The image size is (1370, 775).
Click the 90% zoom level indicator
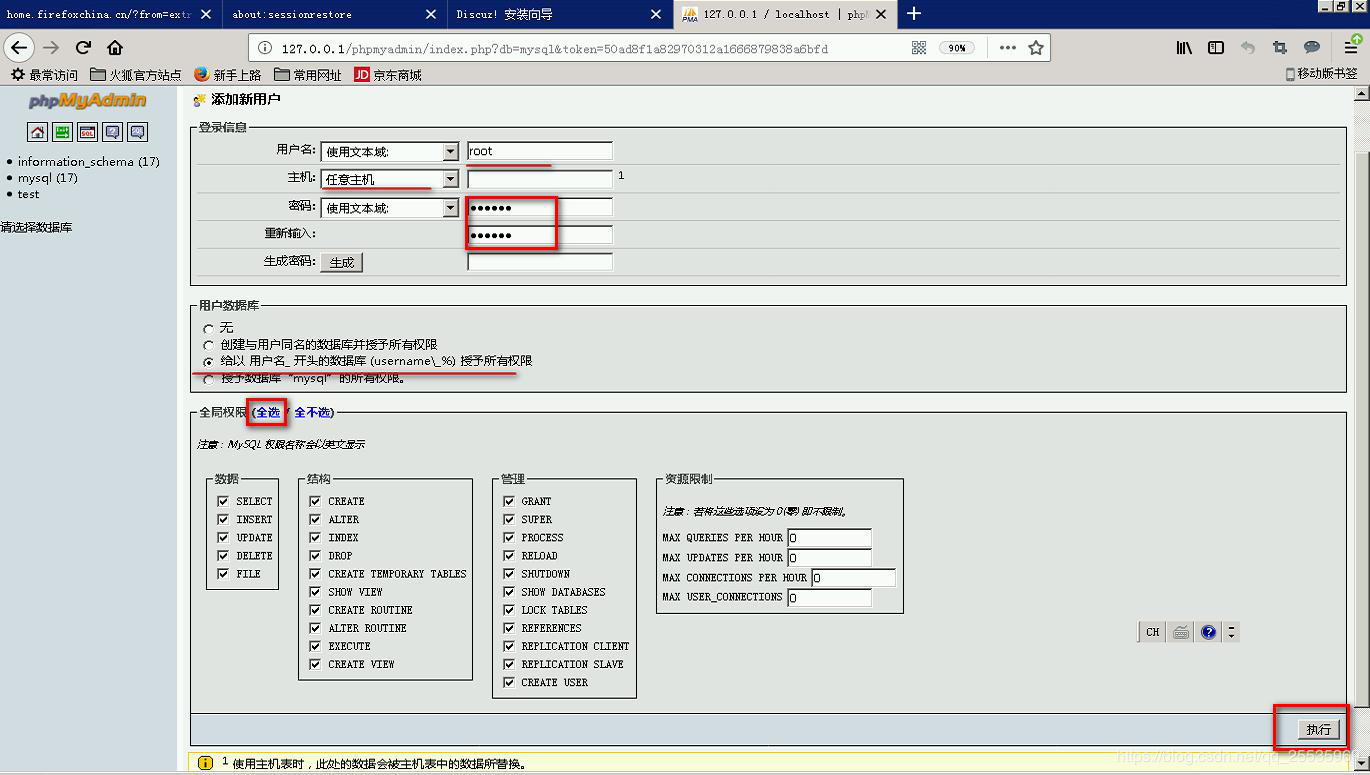[957, 48]
